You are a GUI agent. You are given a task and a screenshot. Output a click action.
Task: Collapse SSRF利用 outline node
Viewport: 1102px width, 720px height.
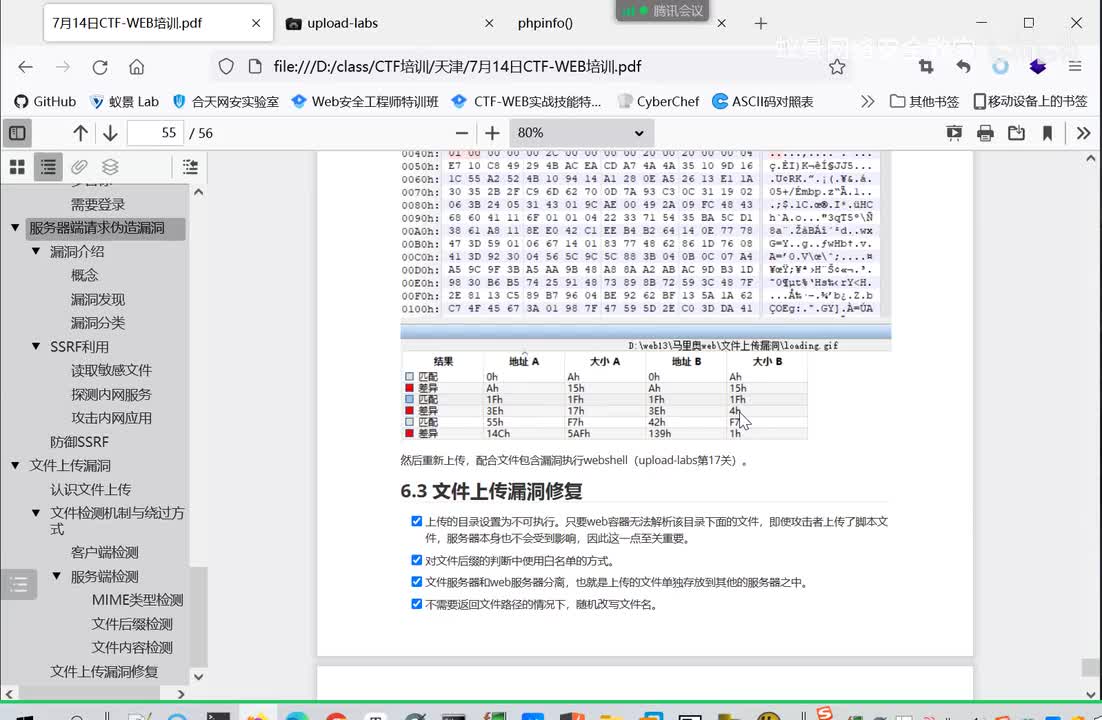pyautogui.click(x=36, y=346)
